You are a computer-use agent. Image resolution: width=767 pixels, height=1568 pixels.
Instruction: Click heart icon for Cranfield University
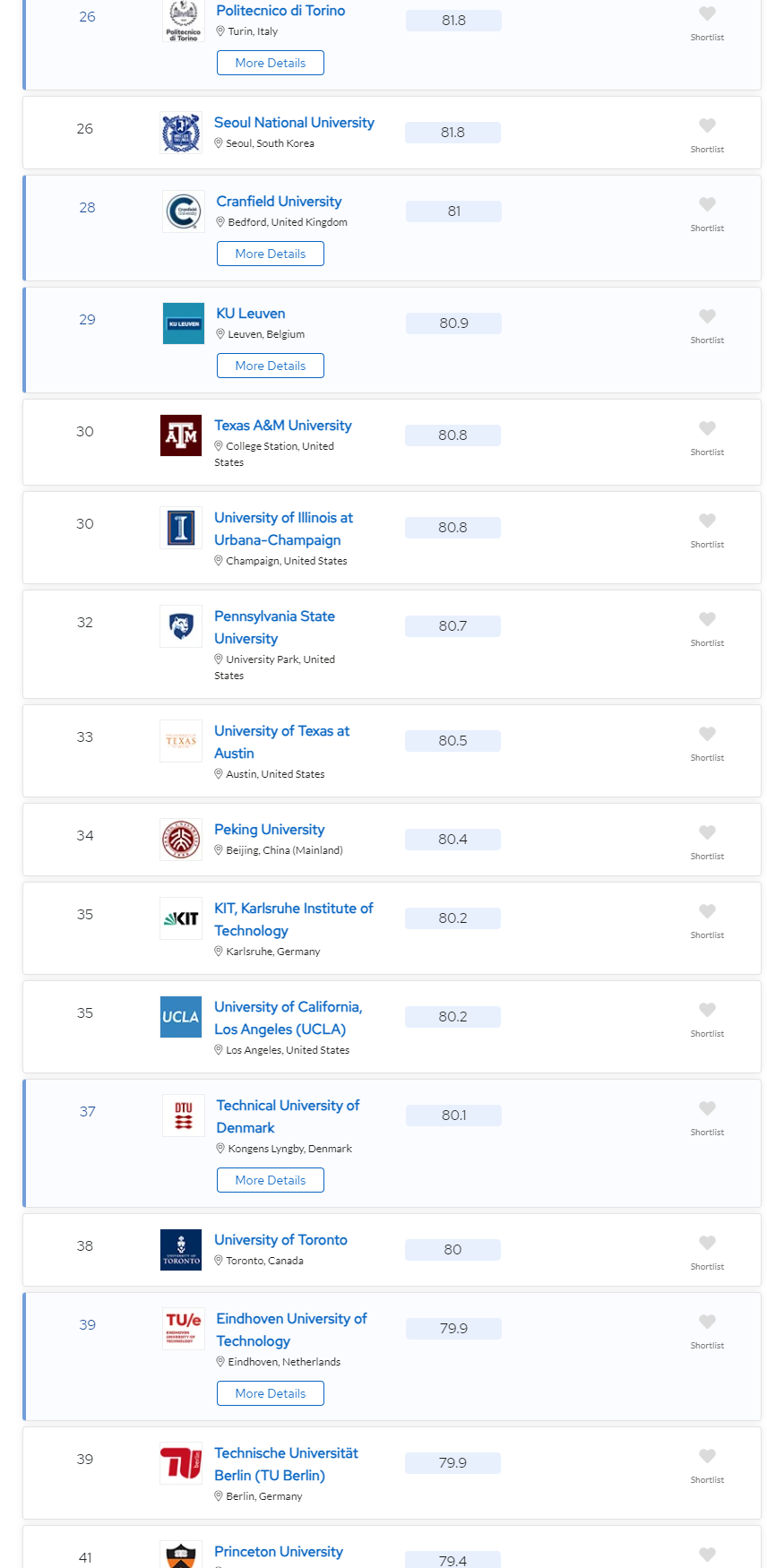(x=707, y=204)
